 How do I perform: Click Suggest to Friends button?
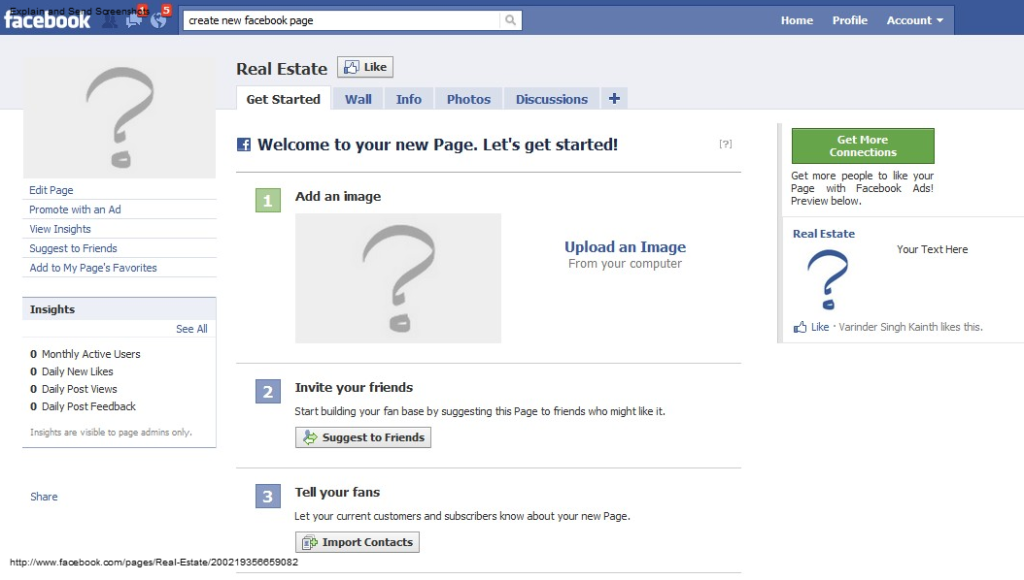pos(363,438)
